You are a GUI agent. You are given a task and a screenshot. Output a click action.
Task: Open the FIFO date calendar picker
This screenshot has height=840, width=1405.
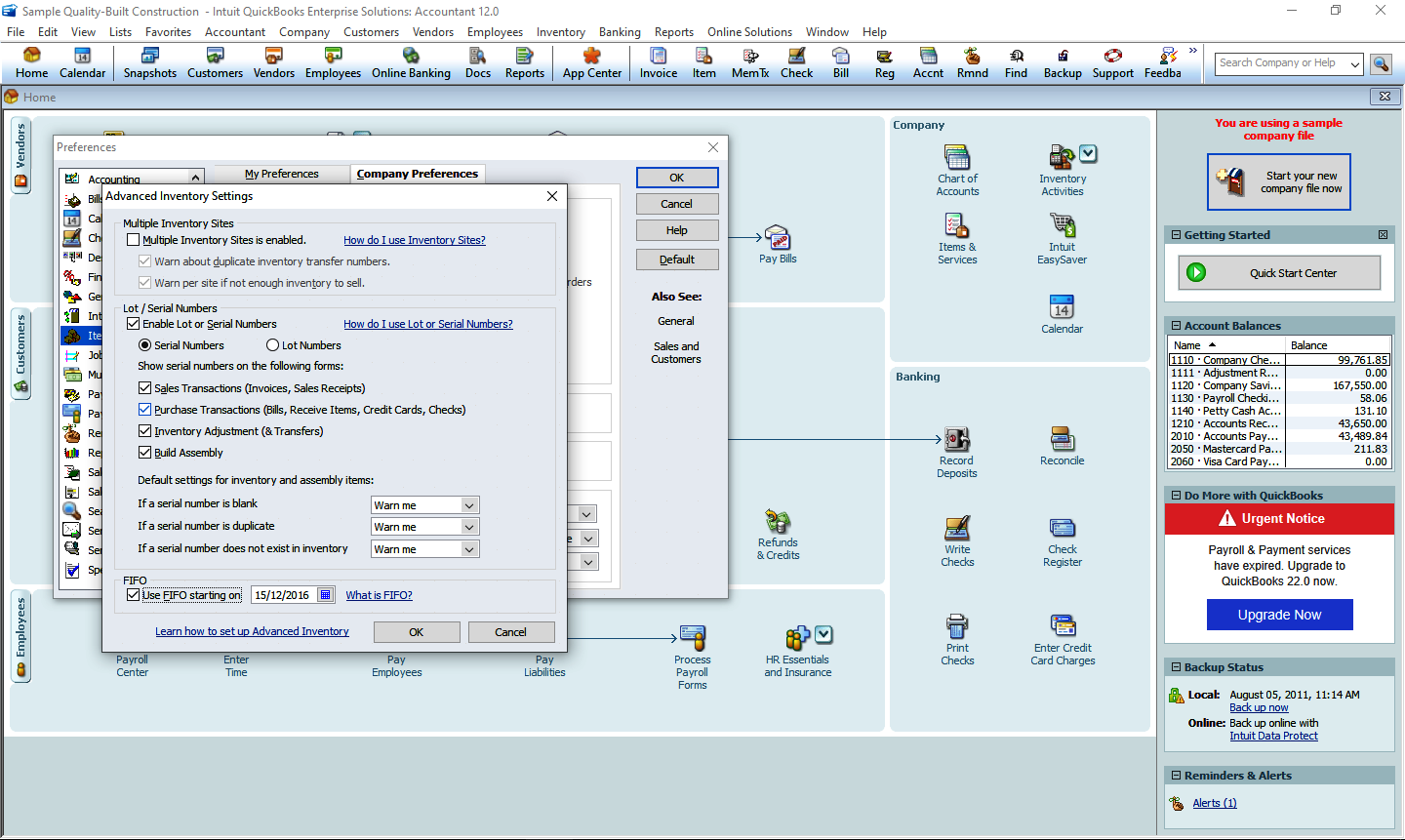click(x=326, y=595)
